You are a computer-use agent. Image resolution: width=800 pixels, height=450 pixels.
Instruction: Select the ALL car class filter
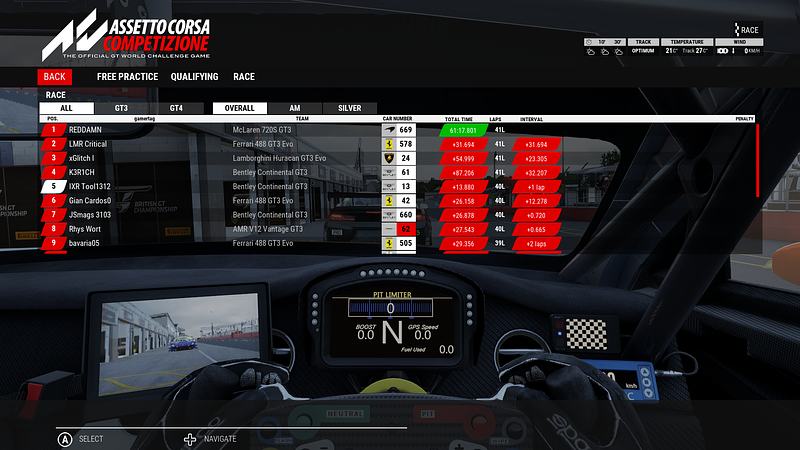tap(66, 108)
